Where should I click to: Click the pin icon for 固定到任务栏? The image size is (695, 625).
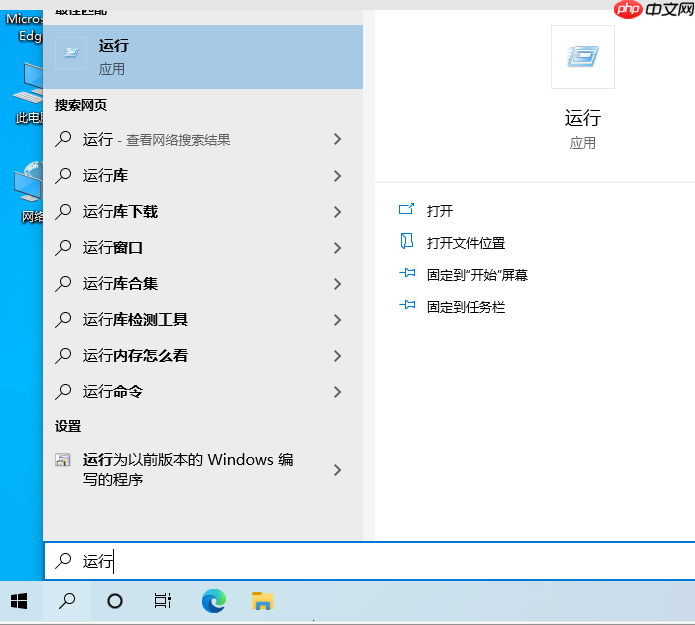tap(407, 305)
